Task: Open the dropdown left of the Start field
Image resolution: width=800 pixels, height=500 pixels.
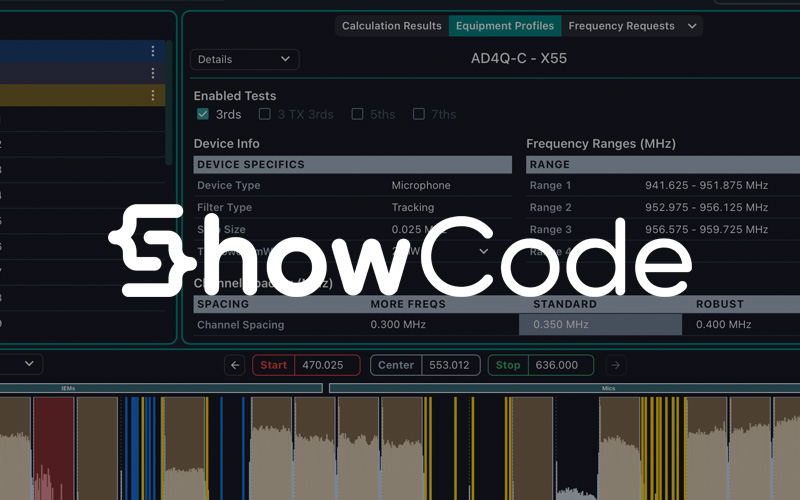Action: point(29,364)
